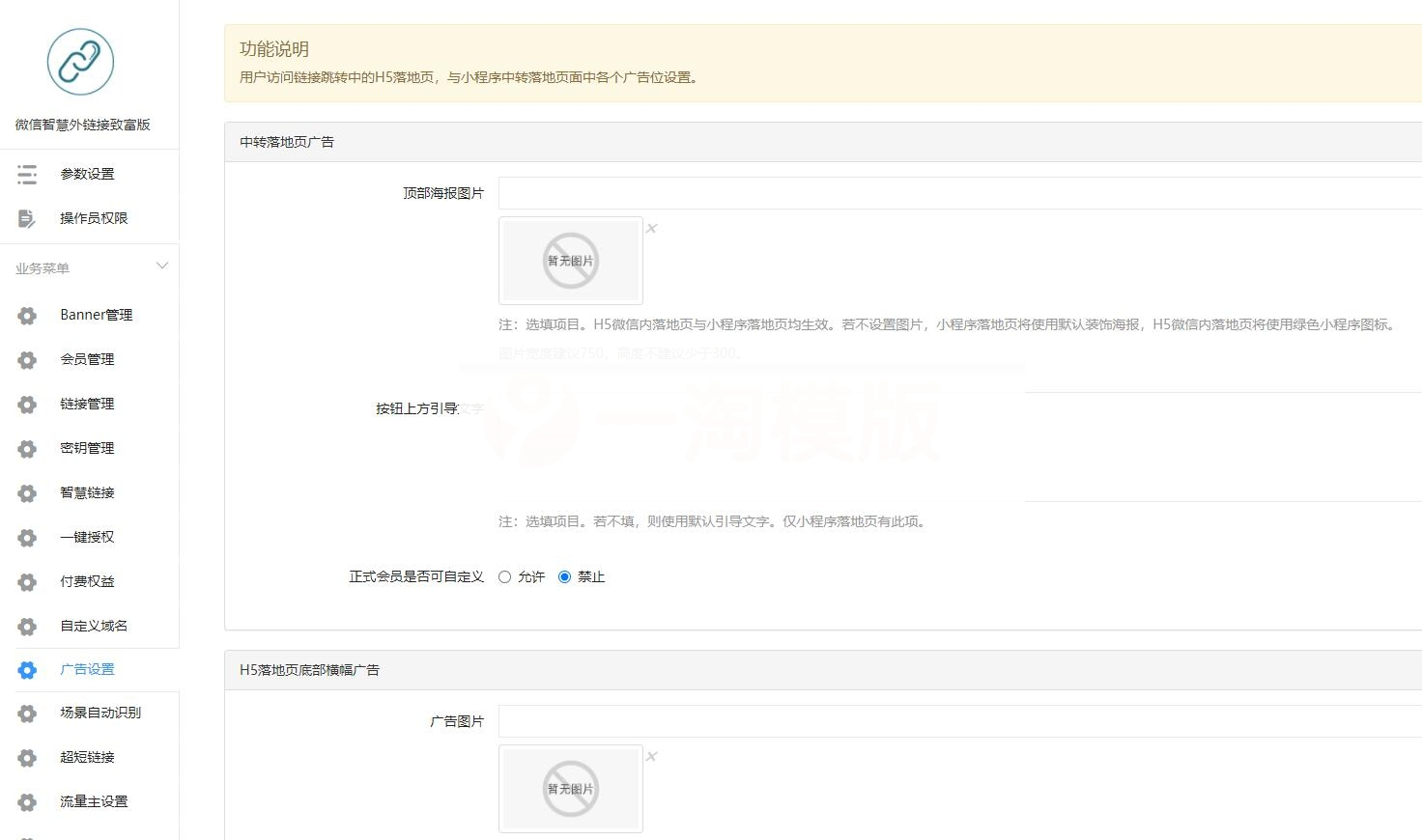Select the 会员管理 gear icon
The image size is (1422, 840).
coord(26,358)
